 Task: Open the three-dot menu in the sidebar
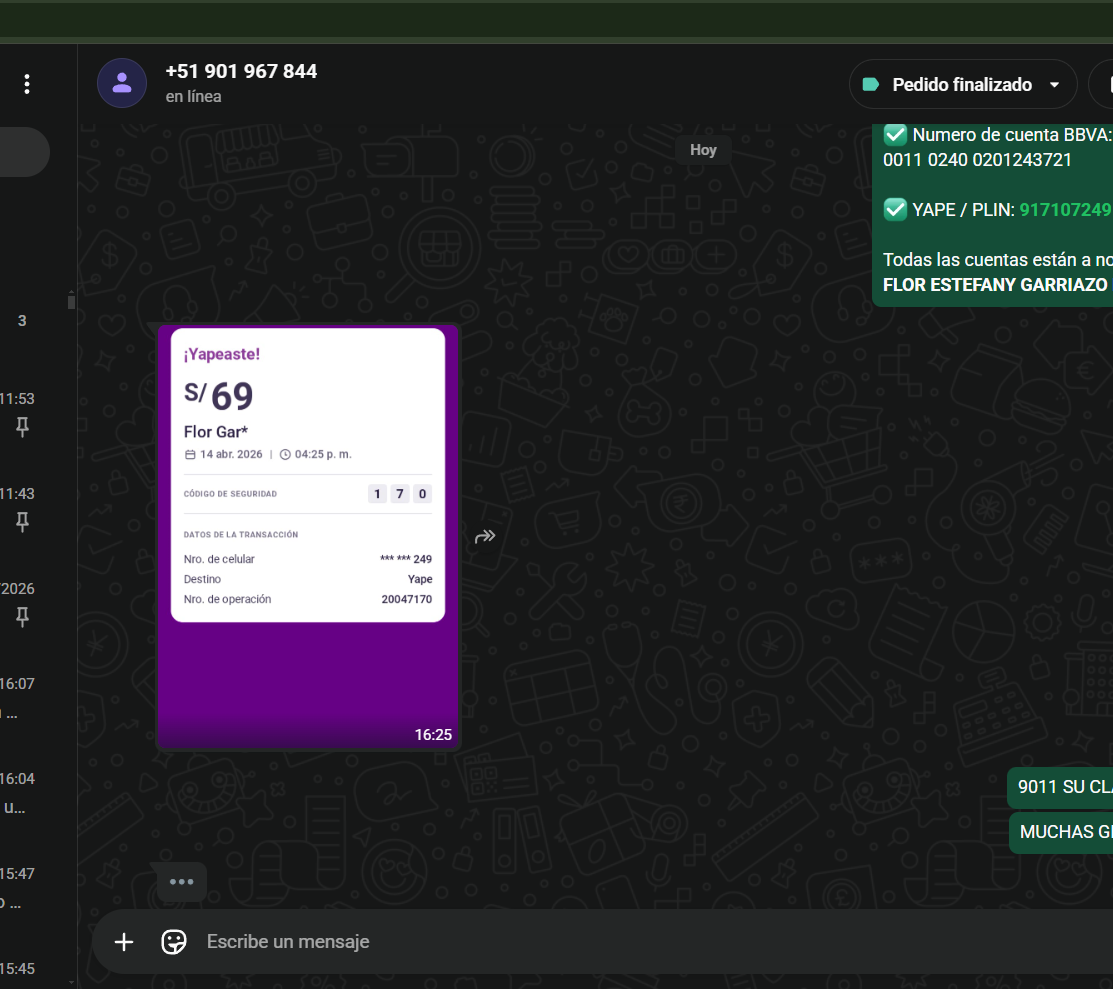[x=27, y=84]
